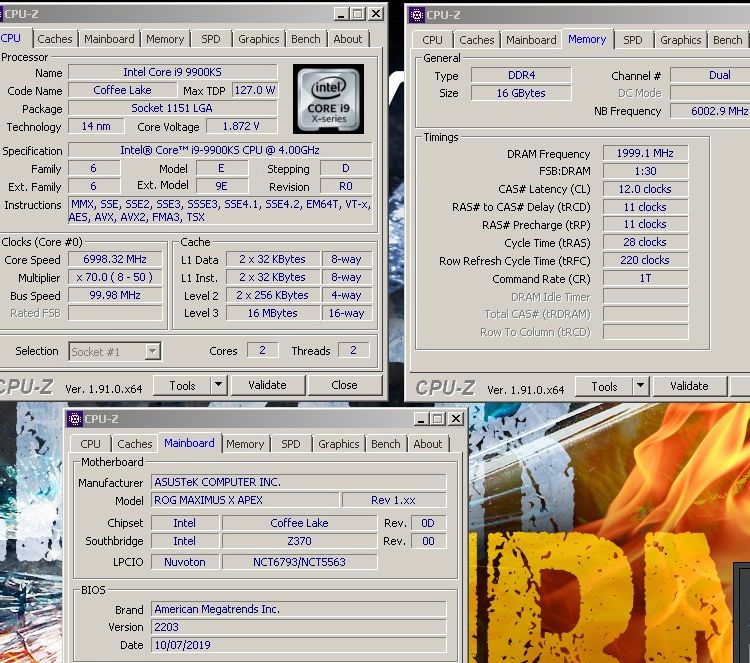The height and width of the screenshot is (663, 750).
Task: Click the Intel Core i9 processor logo
Action: tap(328, 99)
